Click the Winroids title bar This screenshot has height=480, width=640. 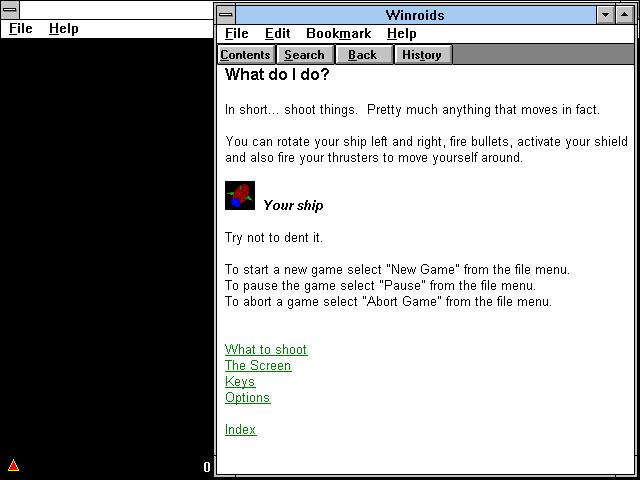416,15
